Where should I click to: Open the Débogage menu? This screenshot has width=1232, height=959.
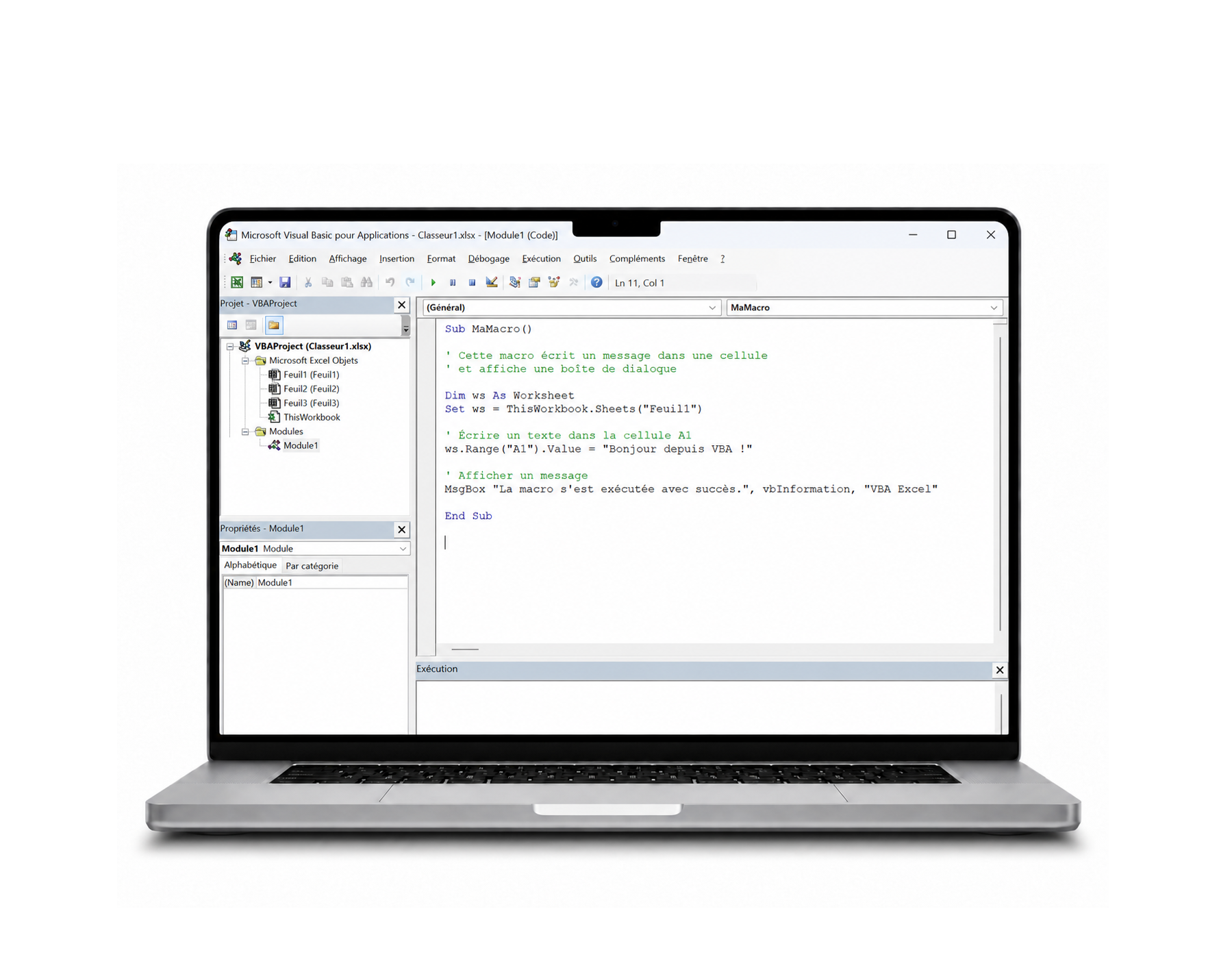pos(488,259)
